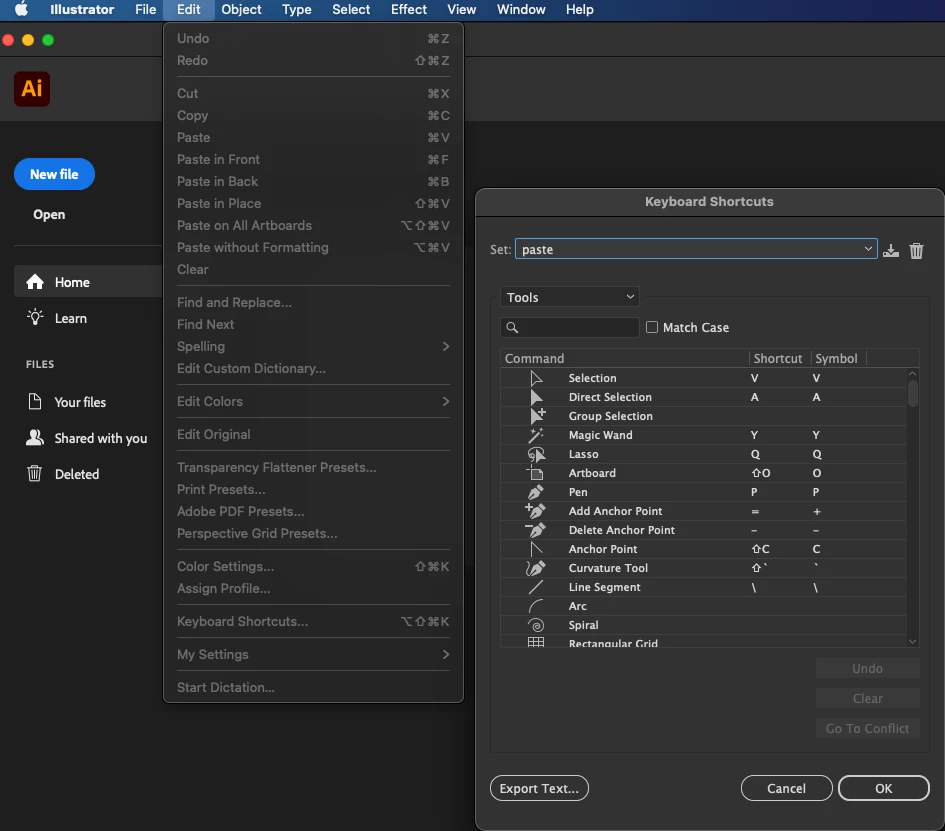Click the Command column header
Image resolution: width=945 pixels, height=831 pixels.
pyautogui.click(x=624, y=359)
